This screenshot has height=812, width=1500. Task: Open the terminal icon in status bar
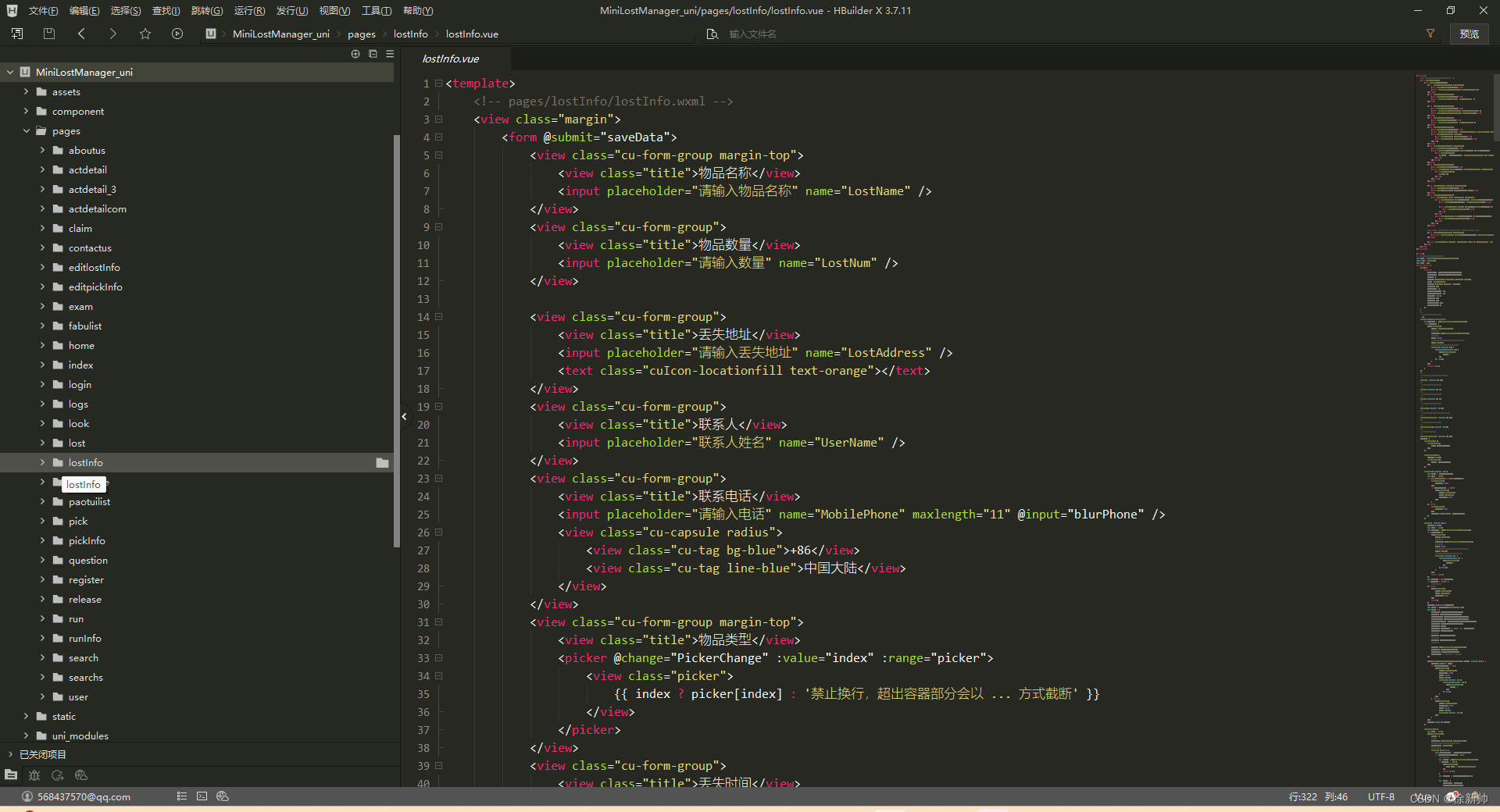[202, 796]
